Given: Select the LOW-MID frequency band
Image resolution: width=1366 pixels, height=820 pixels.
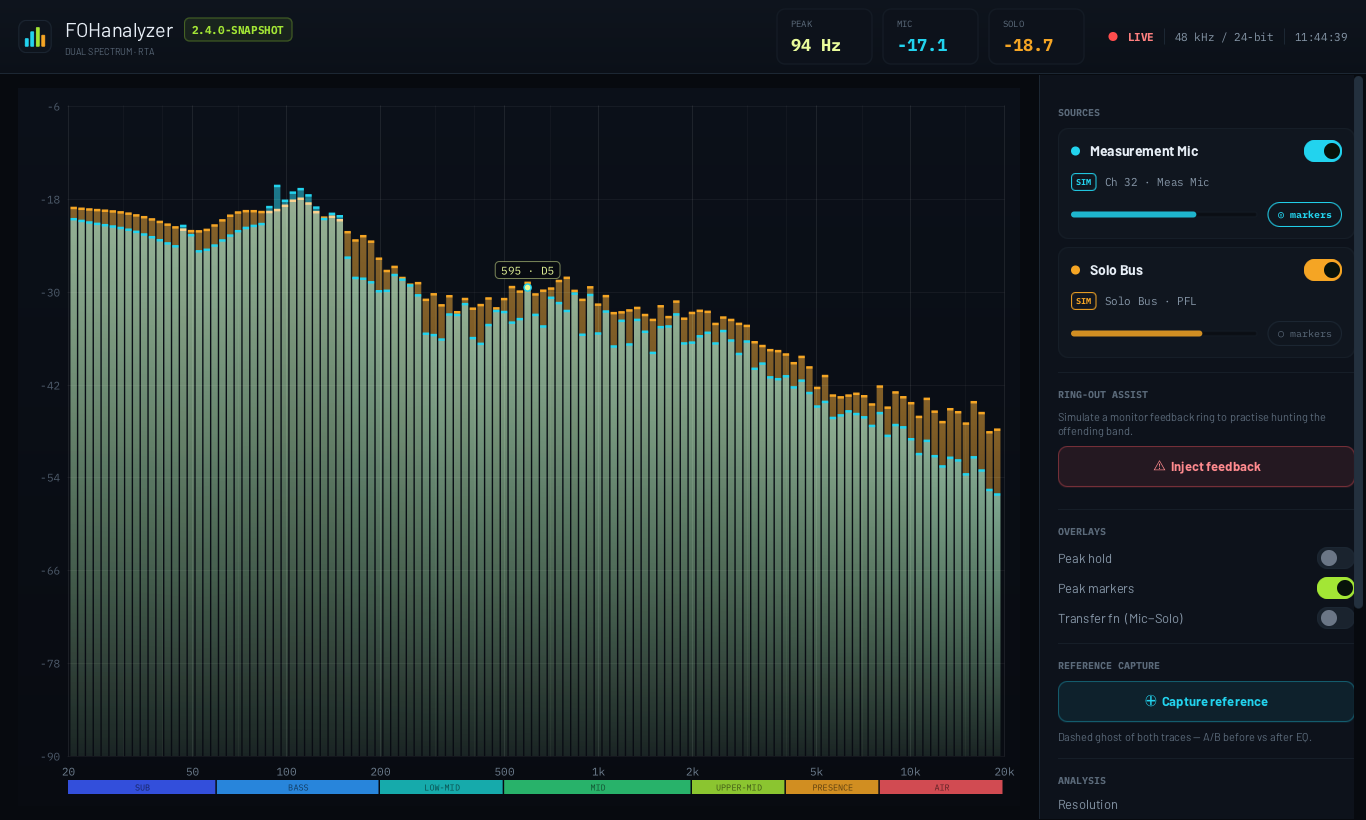Looking at the screenshot, I should (x=441, y=787).
